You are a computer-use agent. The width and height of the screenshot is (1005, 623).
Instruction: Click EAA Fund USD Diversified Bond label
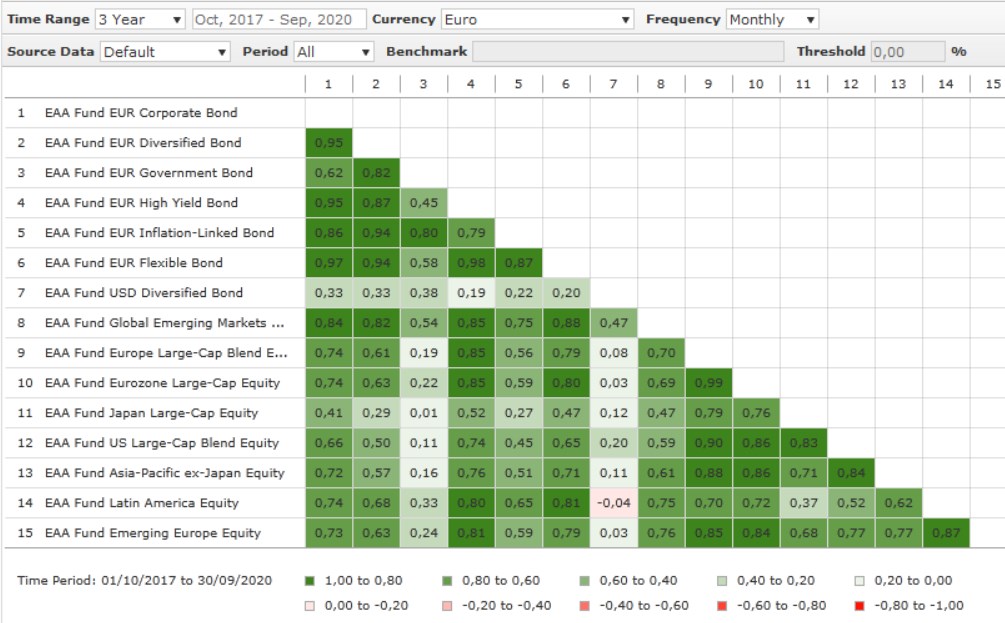pyautogui.click(x=143, y=293)
